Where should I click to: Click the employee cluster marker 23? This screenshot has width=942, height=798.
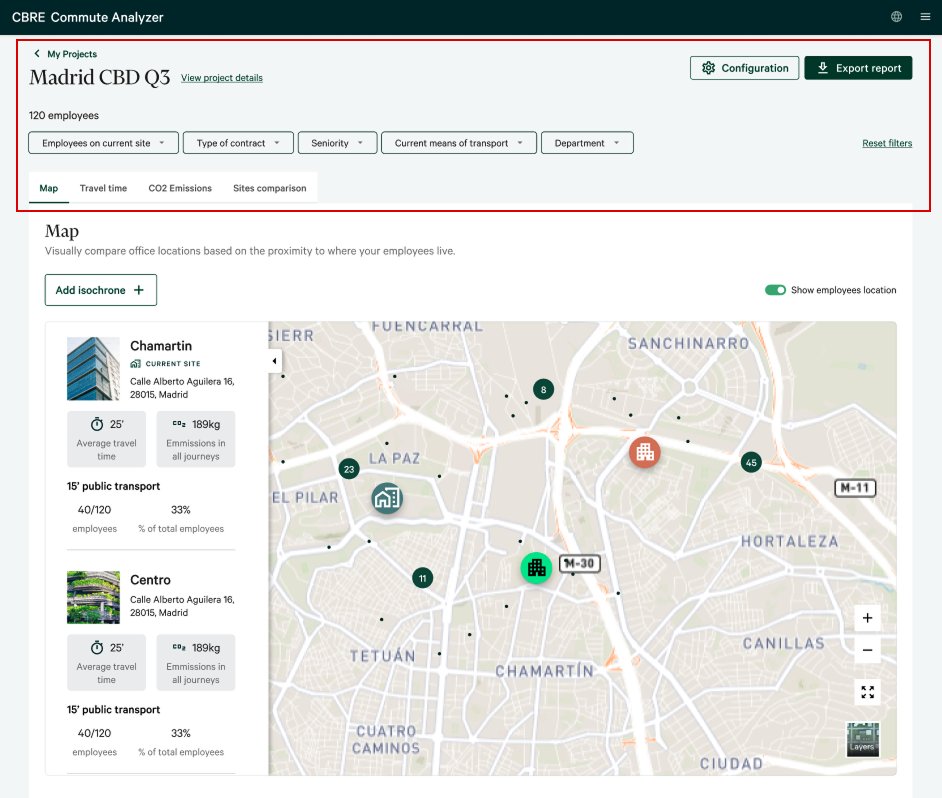pyautogui.click(x=349, y=469)
